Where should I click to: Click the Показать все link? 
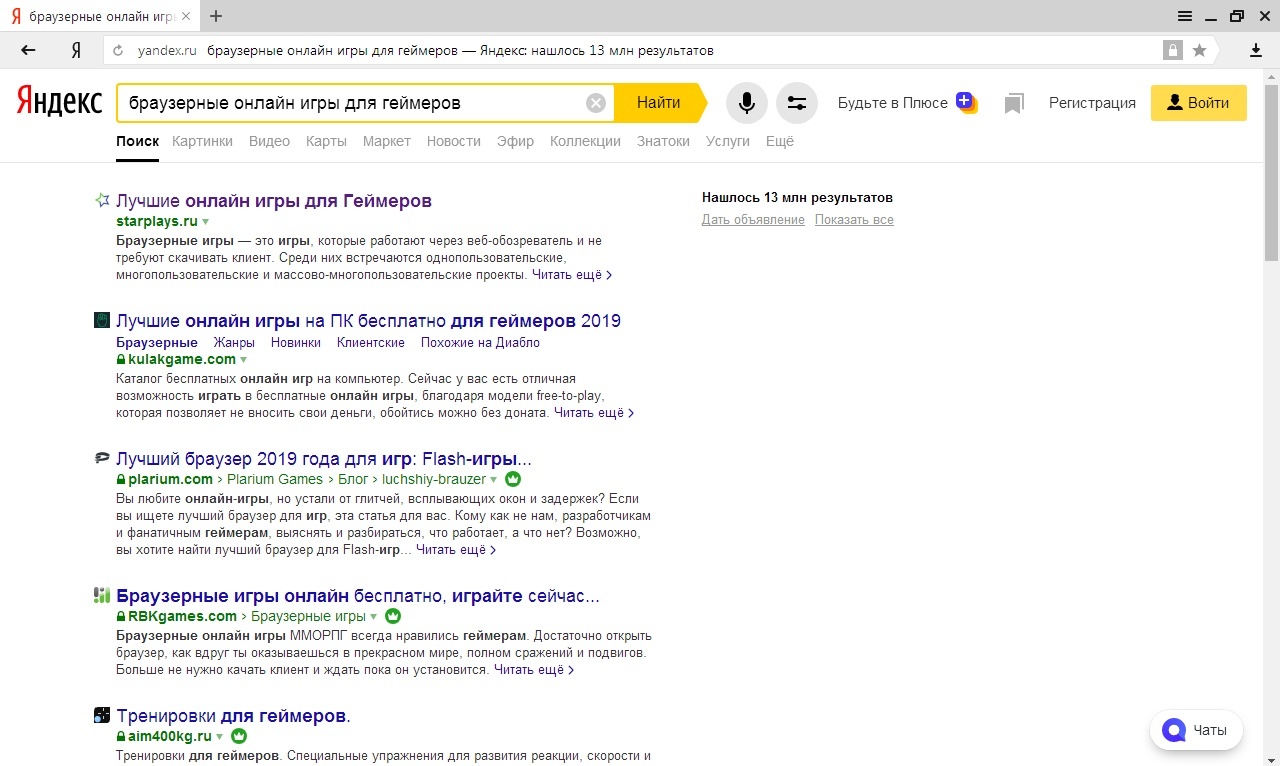pos(854,220)
